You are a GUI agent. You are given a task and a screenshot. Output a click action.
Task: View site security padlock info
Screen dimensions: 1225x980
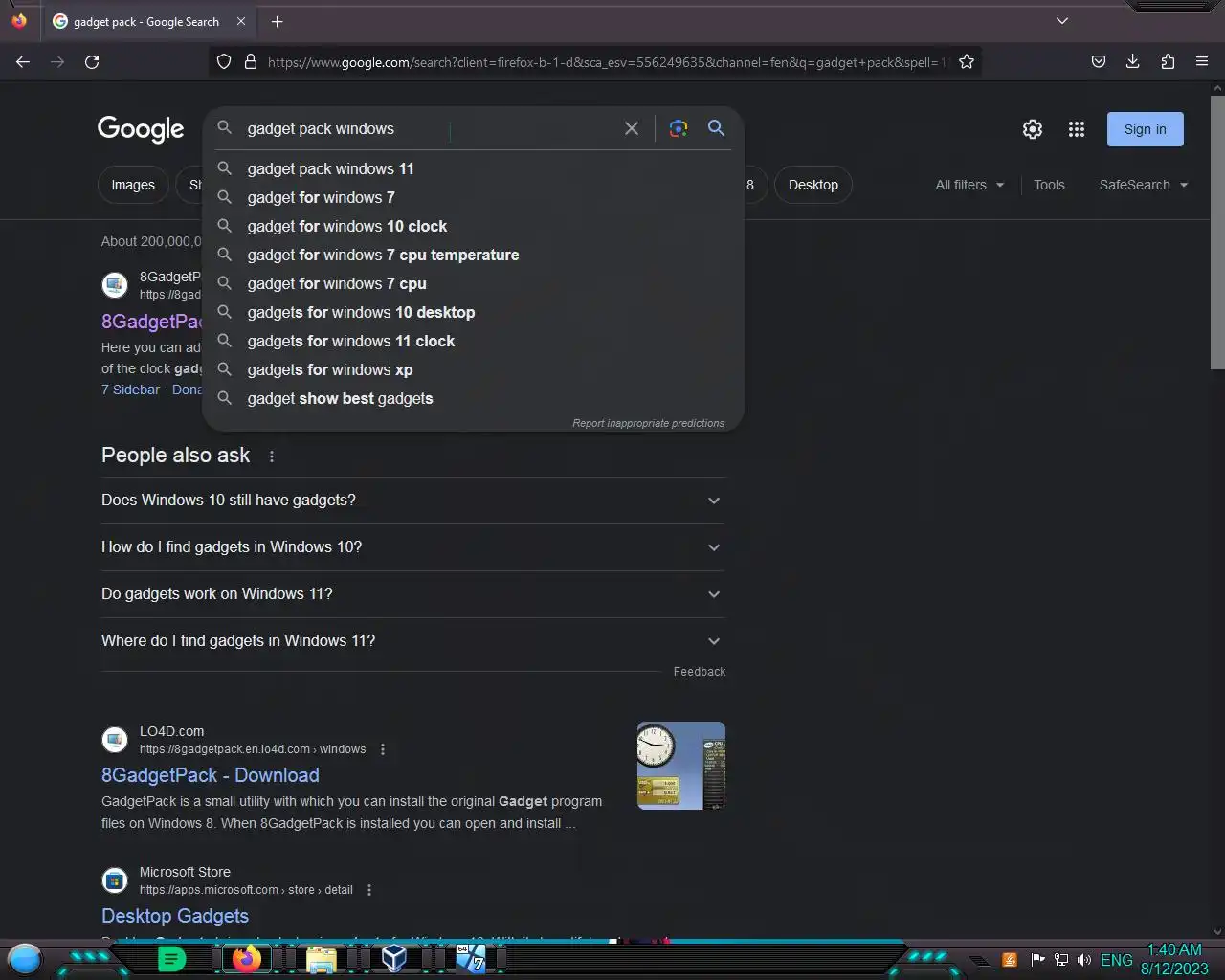251,61
